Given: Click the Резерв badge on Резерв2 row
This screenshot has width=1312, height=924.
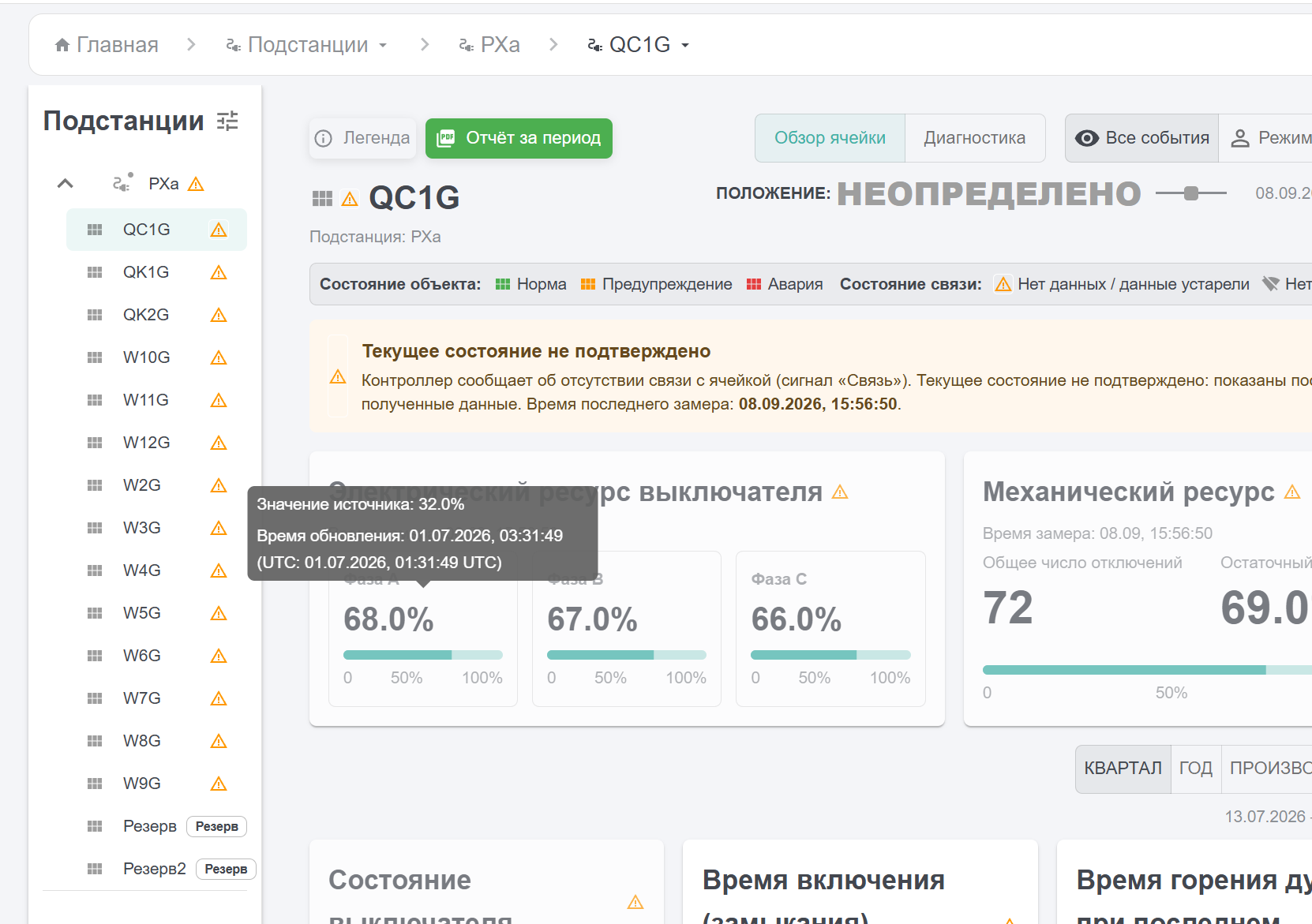Looking at the screenshot, I should 226,869.
